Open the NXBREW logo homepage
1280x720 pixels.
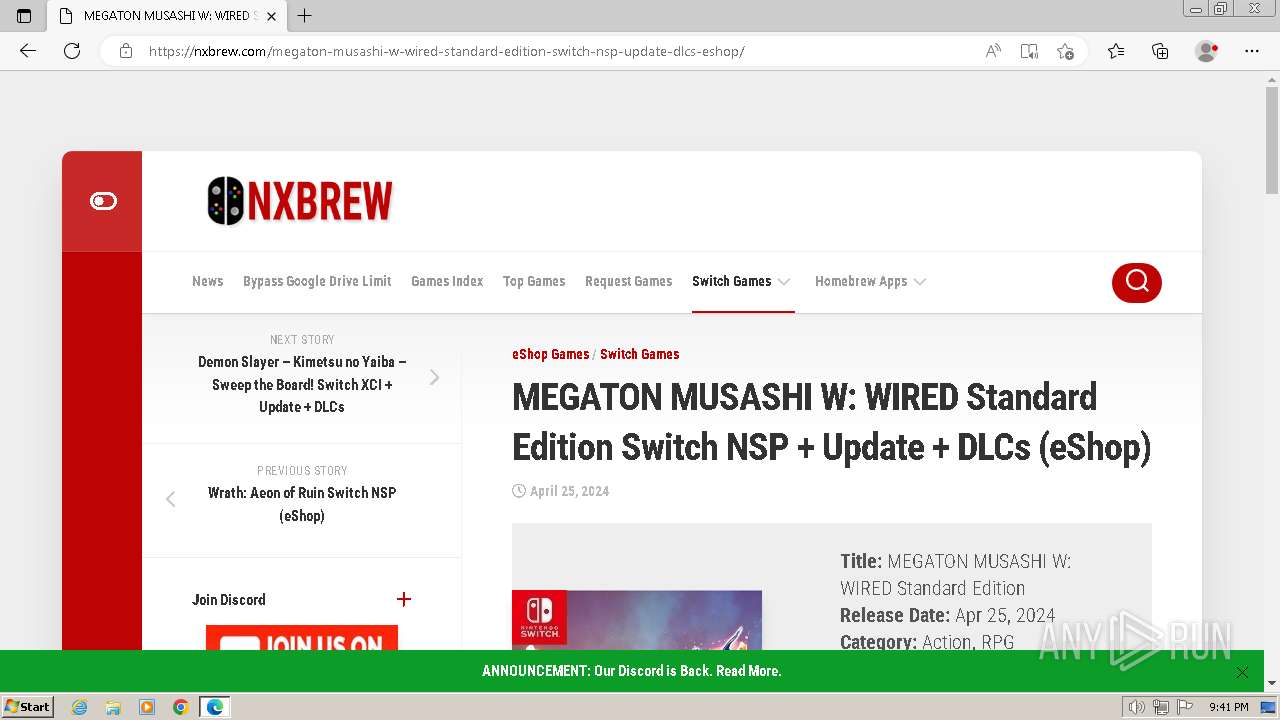(x=300, y=201)
